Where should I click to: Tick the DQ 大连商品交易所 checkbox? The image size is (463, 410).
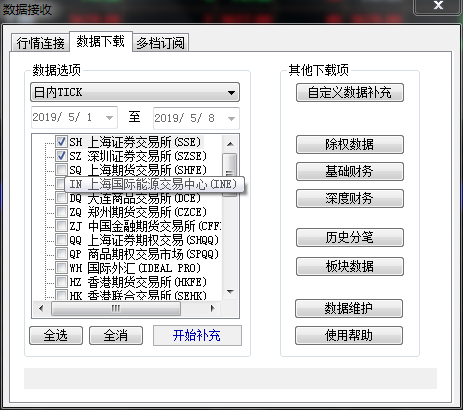click(x=61, y=198)
